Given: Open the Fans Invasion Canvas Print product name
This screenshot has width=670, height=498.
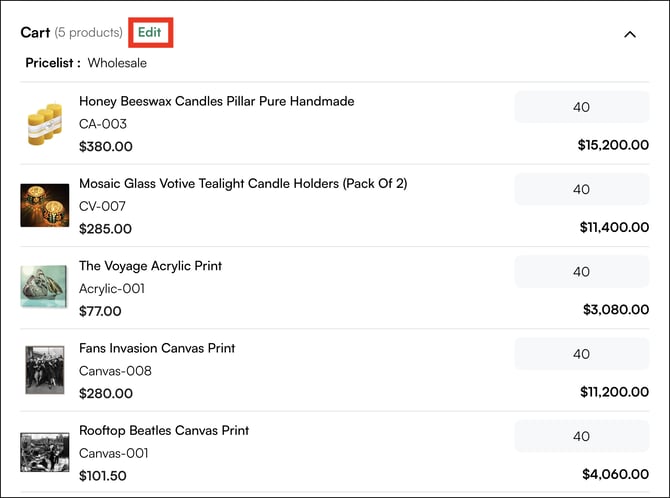Looking at the screenshot, I should (157, 348).
